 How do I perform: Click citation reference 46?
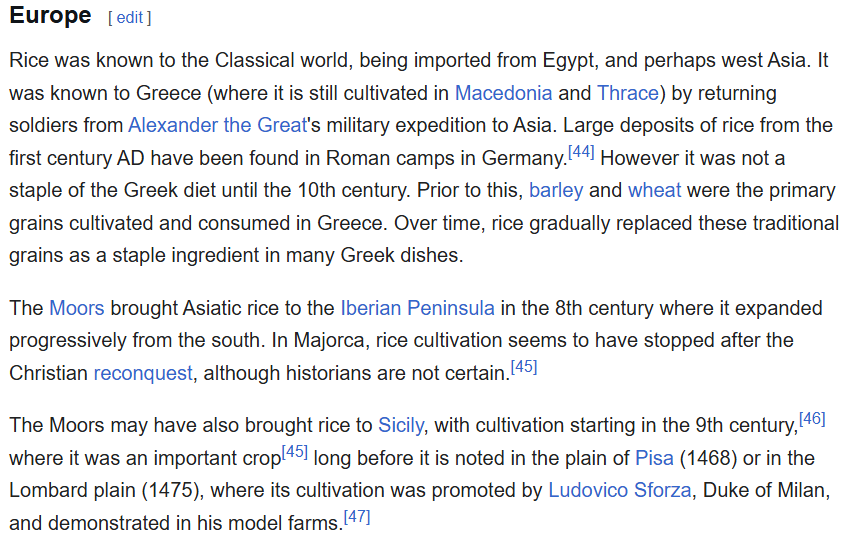[x=812, y=419]
